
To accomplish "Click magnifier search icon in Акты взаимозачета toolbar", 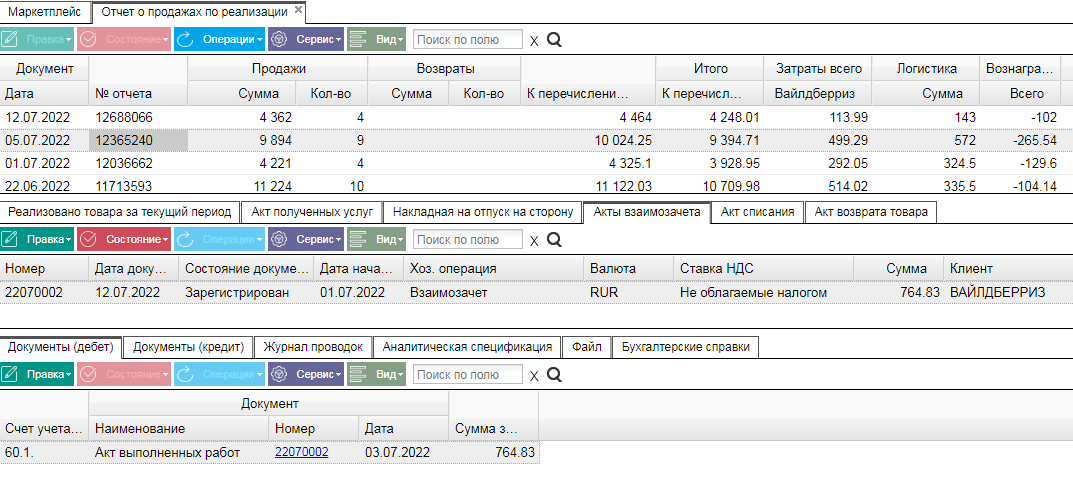I will click(x=554, y=240).
